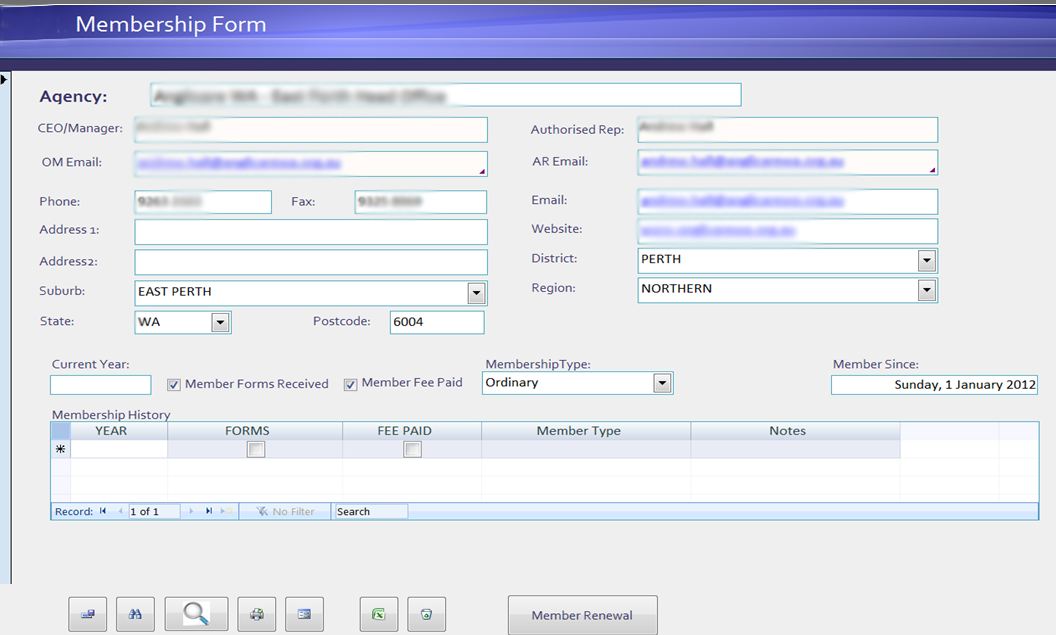Check the FORMS checkbox in Membership History

point(256,449)
